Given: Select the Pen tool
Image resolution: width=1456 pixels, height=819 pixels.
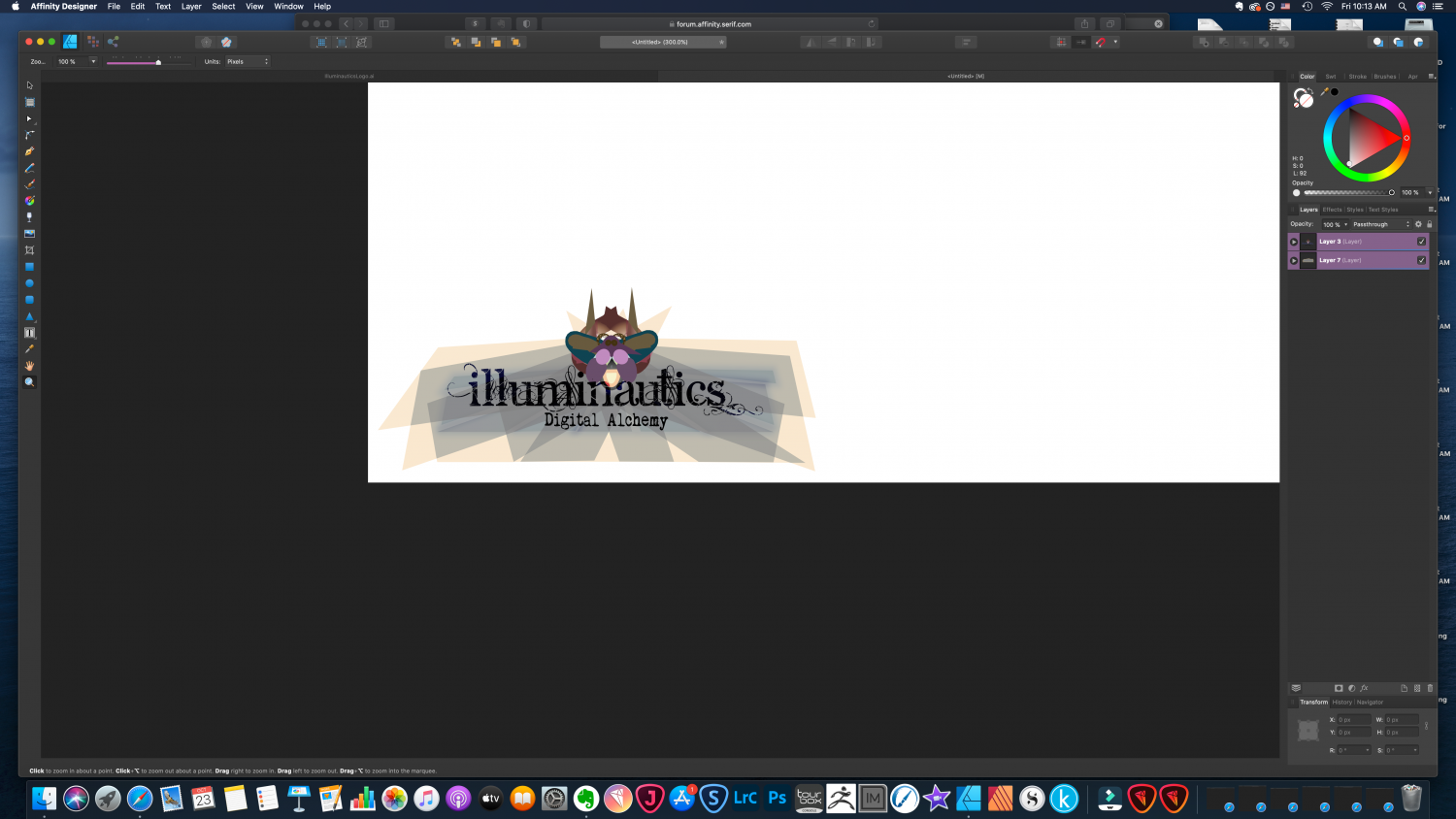Looking at the screenshot, I should [x=29, y=151].
